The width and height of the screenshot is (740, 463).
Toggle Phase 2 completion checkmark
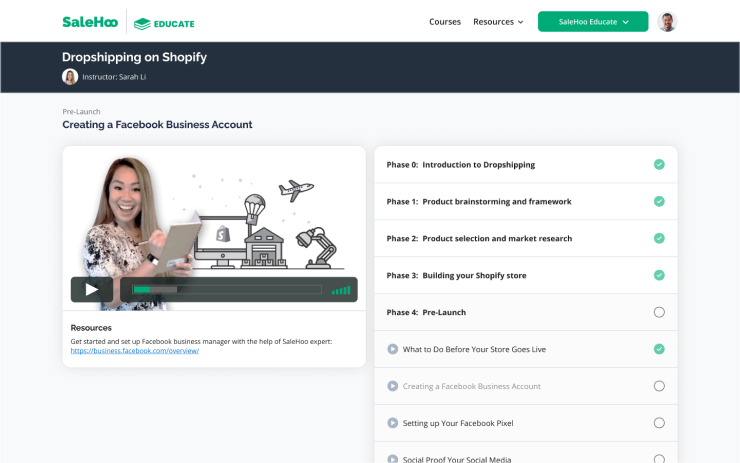coord(659,238)
